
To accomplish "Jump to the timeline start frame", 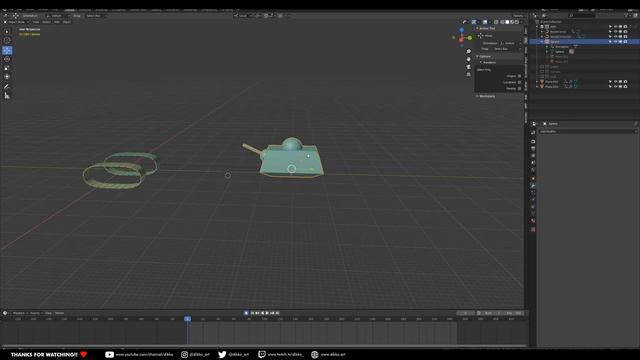I will (x=252, y=313).
